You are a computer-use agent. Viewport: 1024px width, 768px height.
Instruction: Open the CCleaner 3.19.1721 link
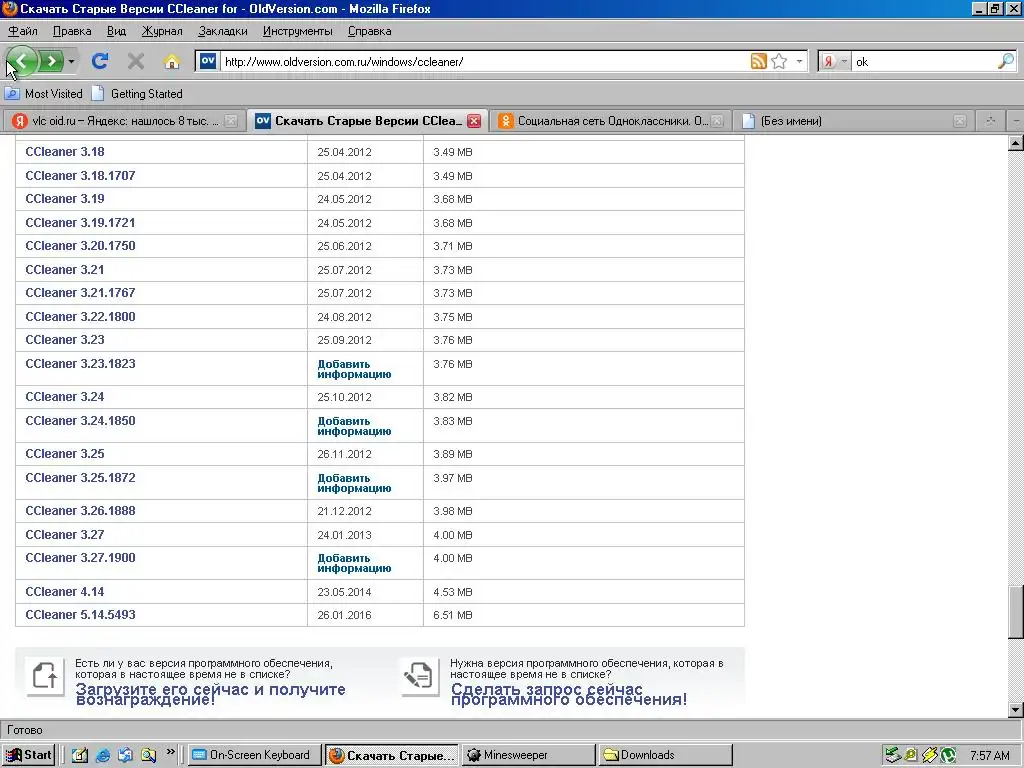[x=80, y=223]
